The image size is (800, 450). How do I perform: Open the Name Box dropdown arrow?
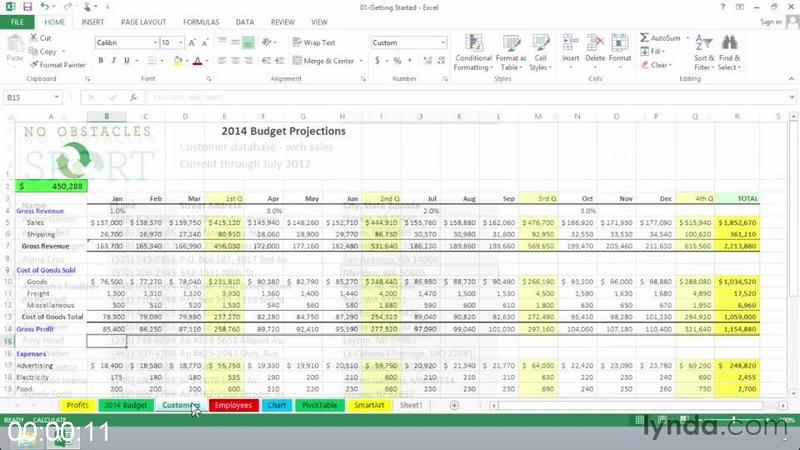(x=56, y=97)
